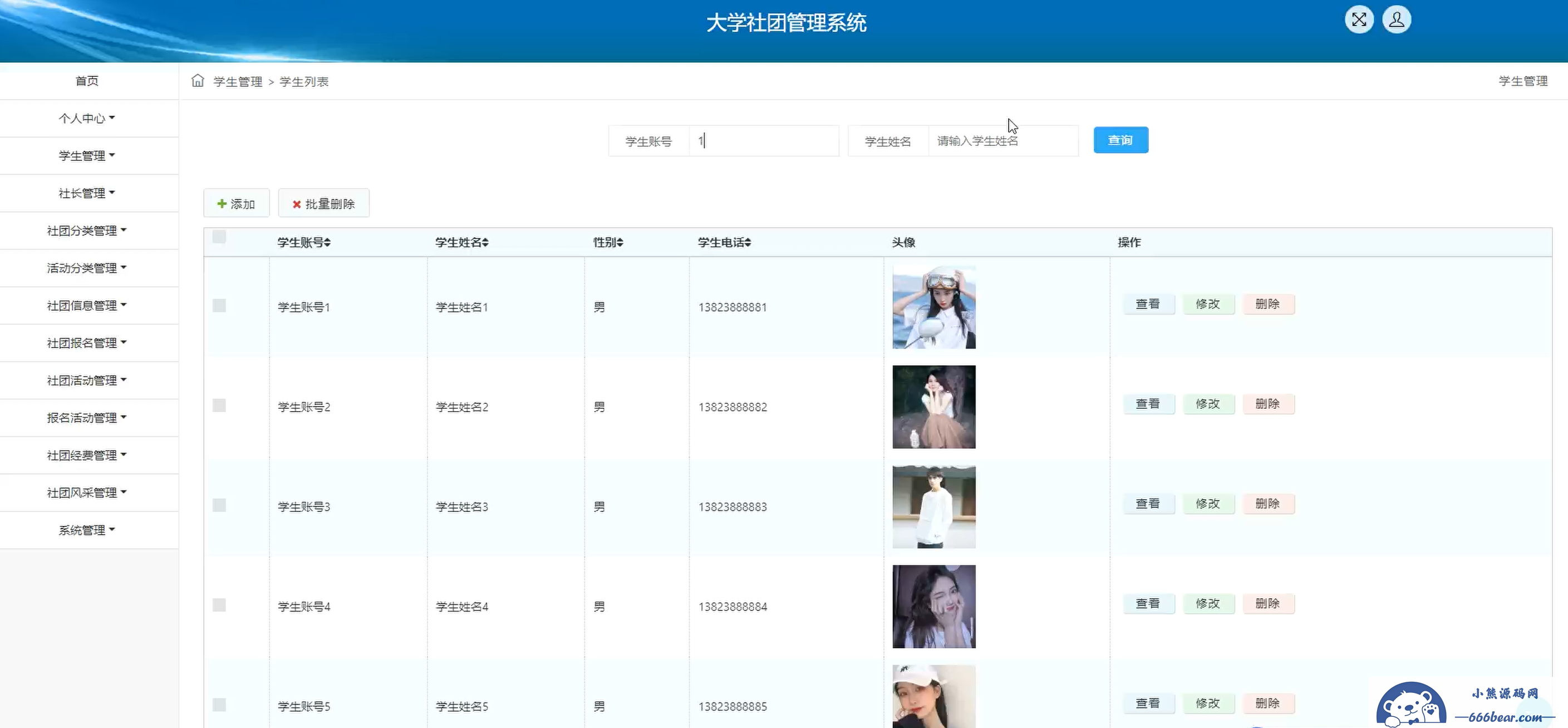
Task: Click the home icon in breadcrumb
Action: tap(198, 80)
